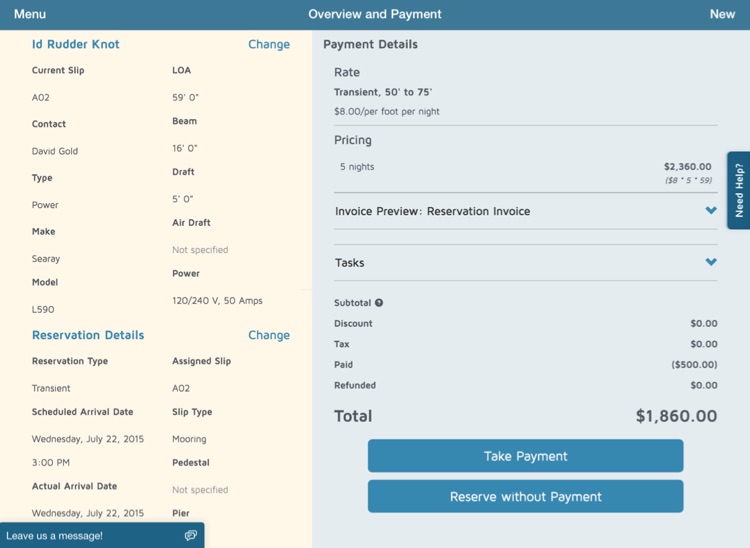The height and width of the screenshot is (548, 750).
Task: Click Change next to Id Rudder Knot
Action: tap(268, 44)
